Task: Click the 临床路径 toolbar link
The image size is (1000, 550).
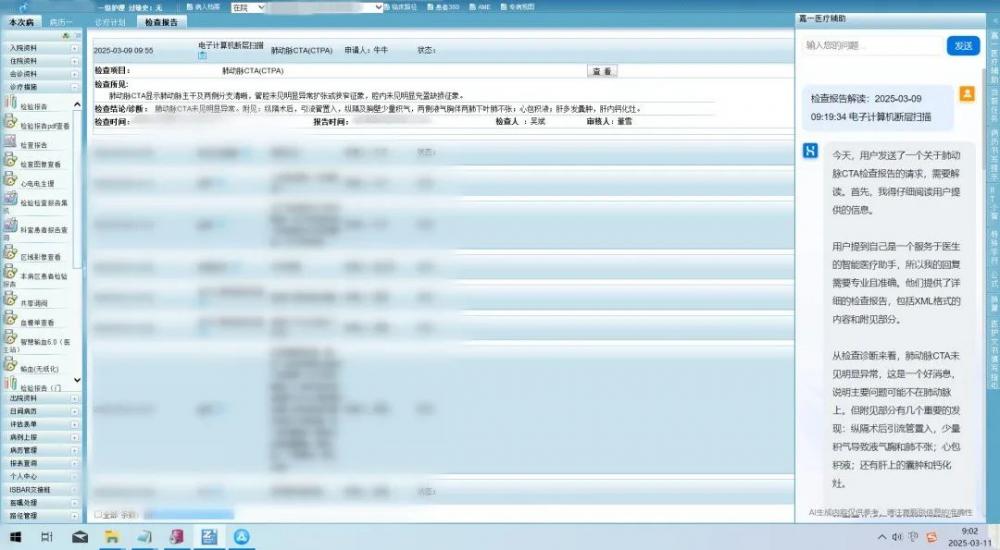Action: point(401,7)
